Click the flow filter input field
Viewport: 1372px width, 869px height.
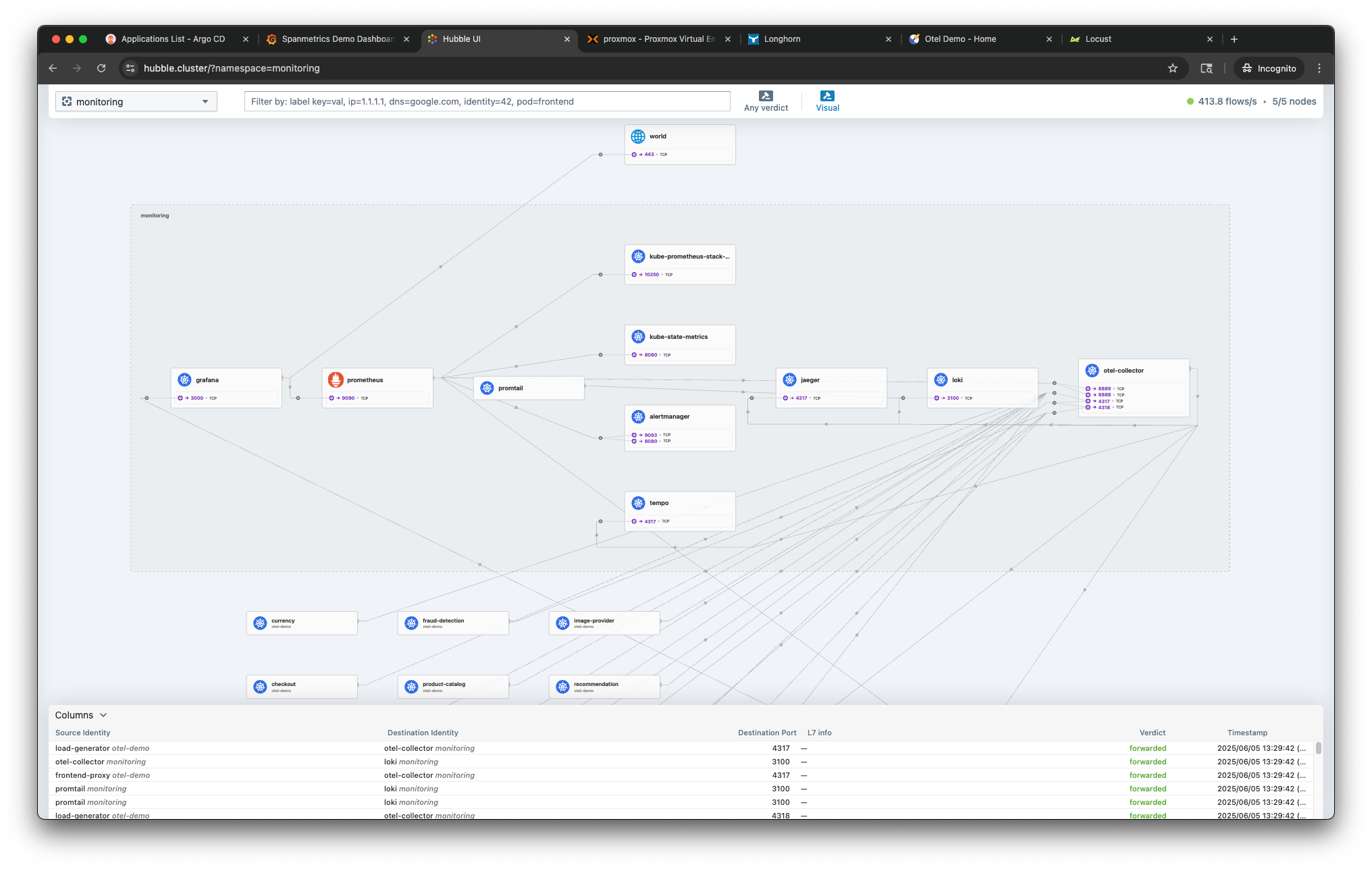(x=487, y=102)
